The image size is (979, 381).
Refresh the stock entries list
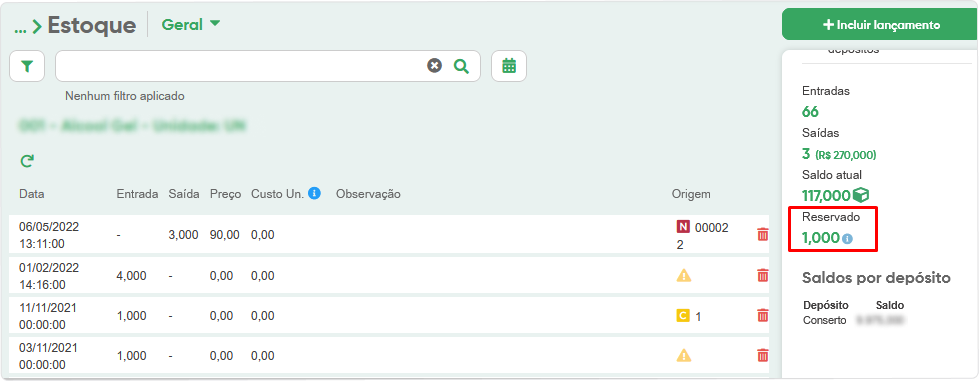[27, 162]
